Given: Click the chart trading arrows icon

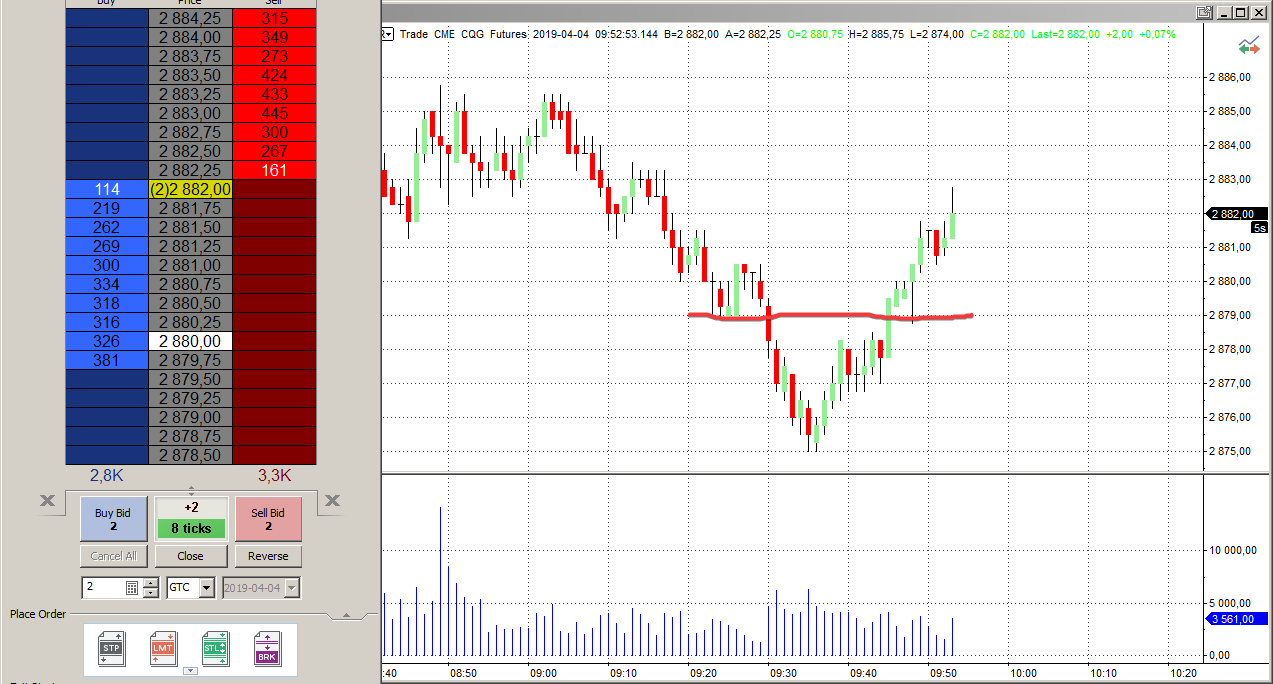Looking at the screenshot, I should point(1249,46).
